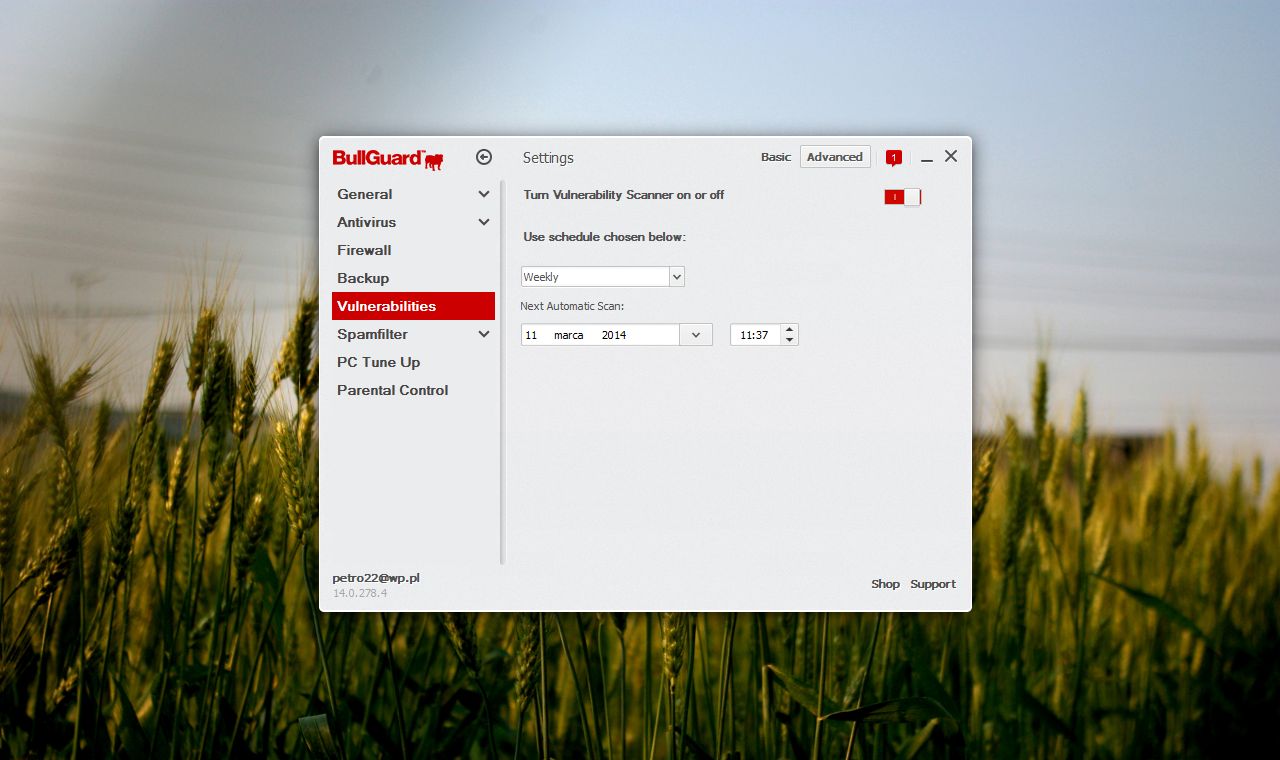Minimize the BullGuard window
The image size is (1280, 760).
click(927, 158)
